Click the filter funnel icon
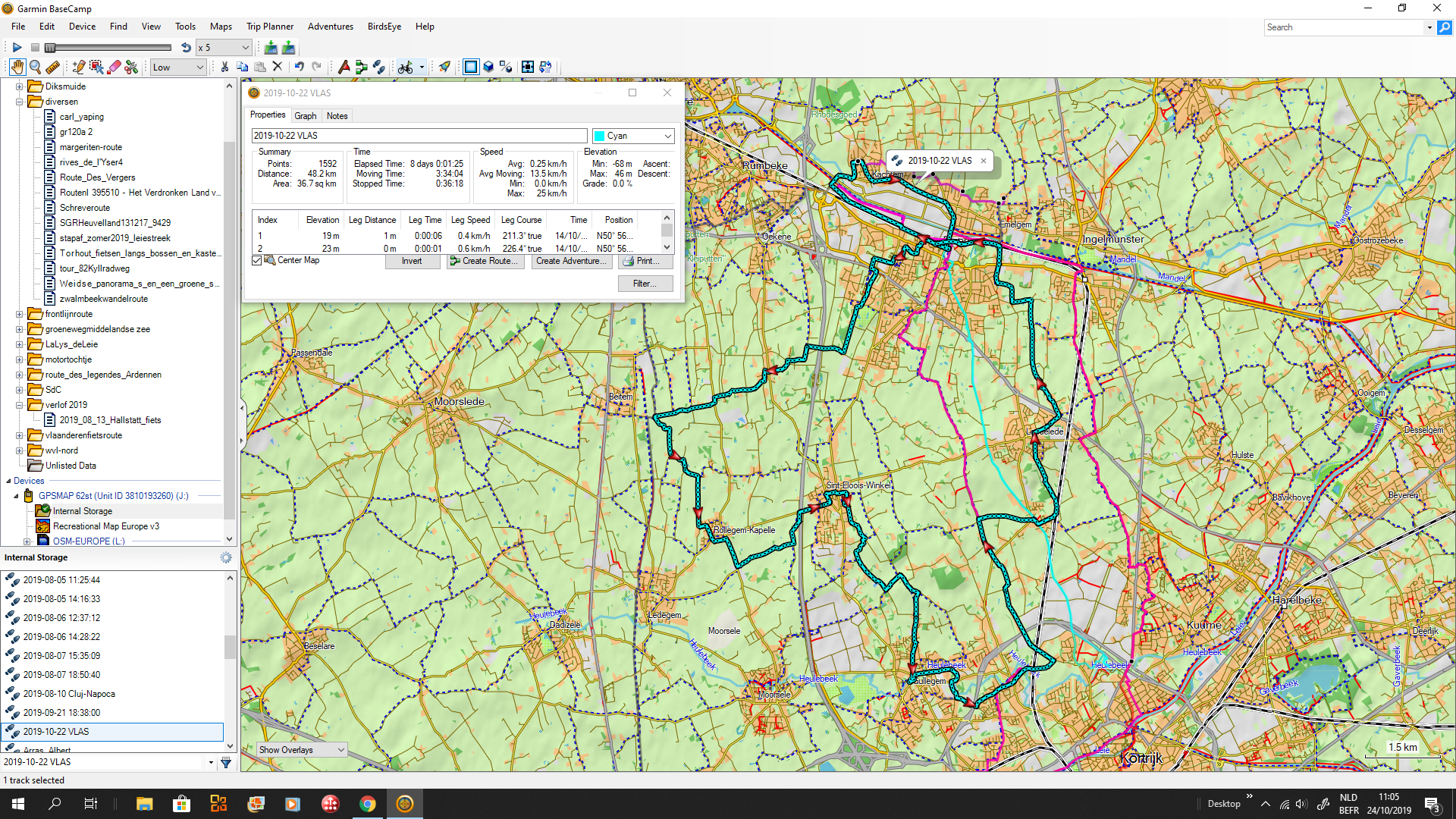1456x819 pixels. (x=226, y=762)
